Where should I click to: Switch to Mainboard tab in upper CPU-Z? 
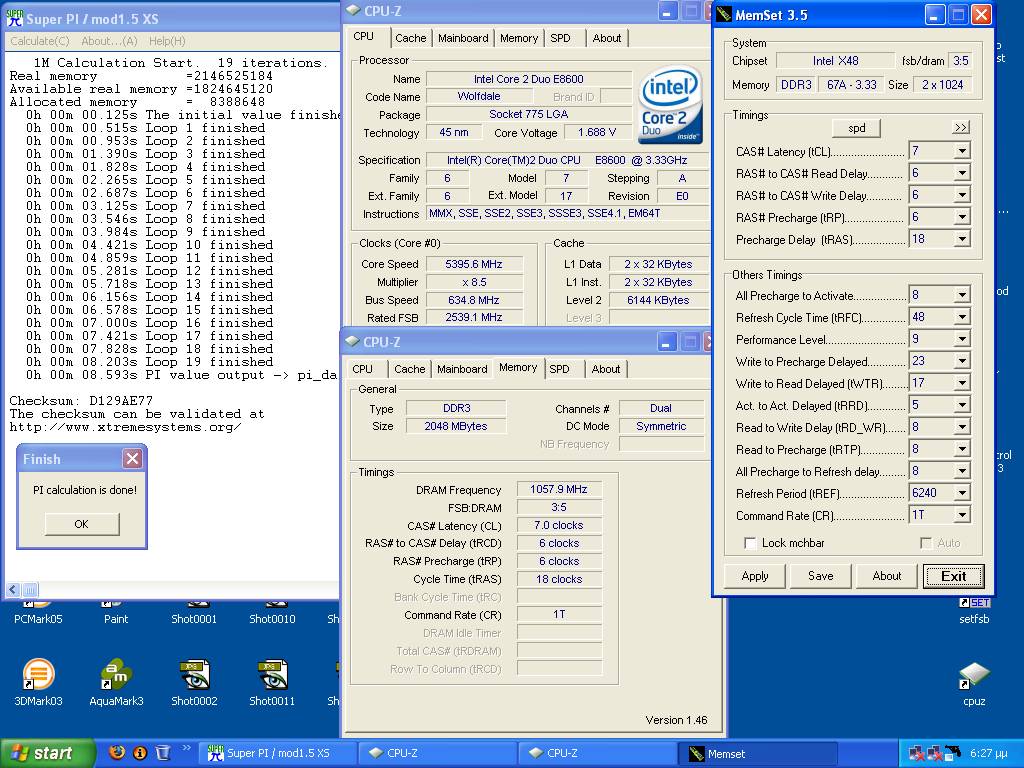(463, 38)
